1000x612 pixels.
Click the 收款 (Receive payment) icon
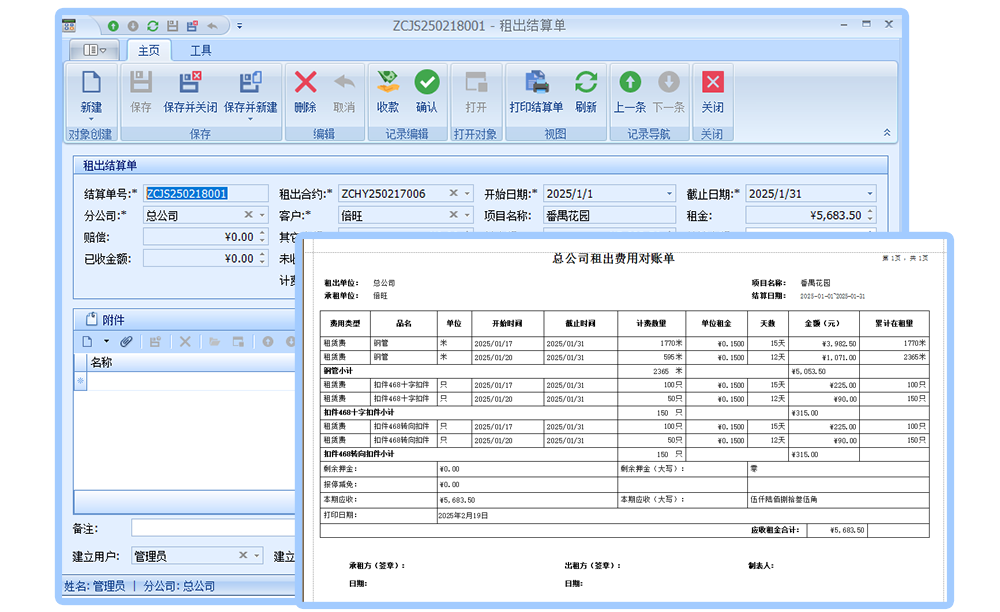point(387,84)
